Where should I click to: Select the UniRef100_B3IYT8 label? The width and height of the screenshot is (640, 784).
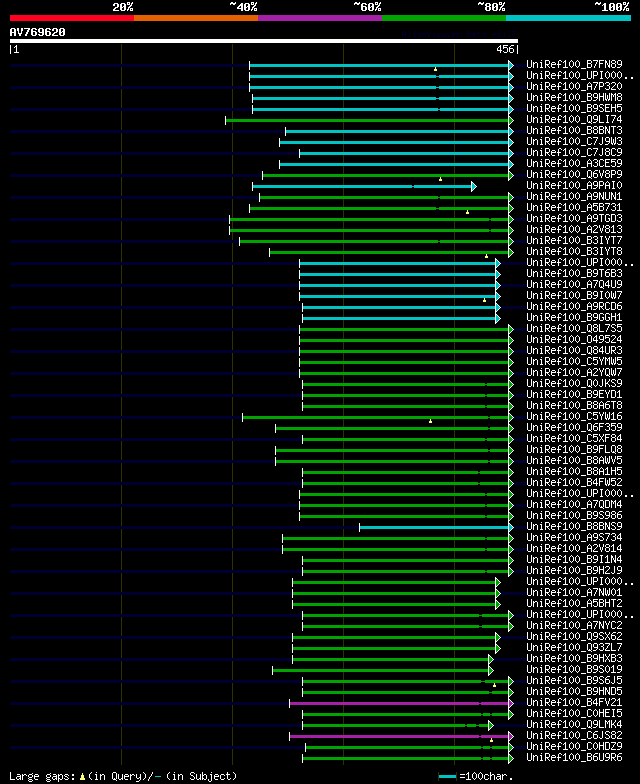pos(574,252)
